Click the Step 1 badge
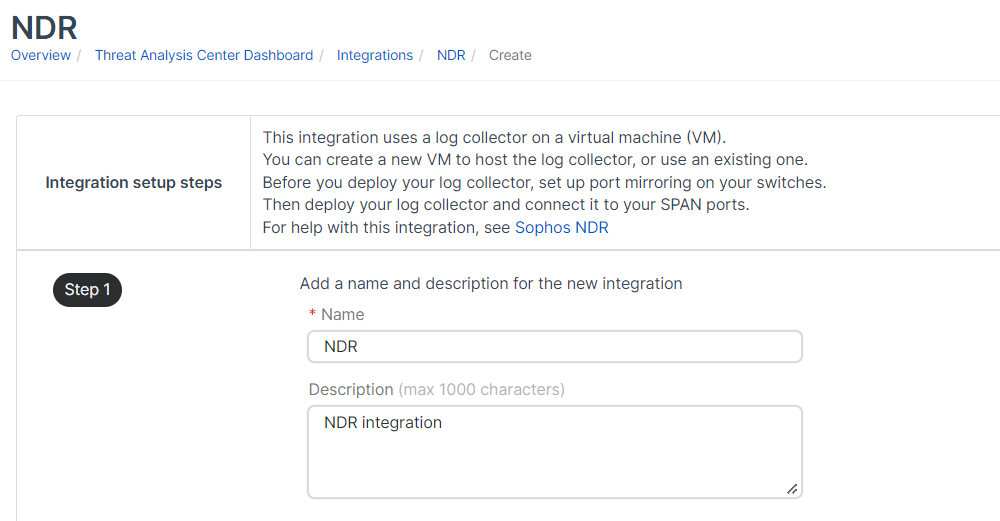1000x521 pixels. click(x=87, y=290)
